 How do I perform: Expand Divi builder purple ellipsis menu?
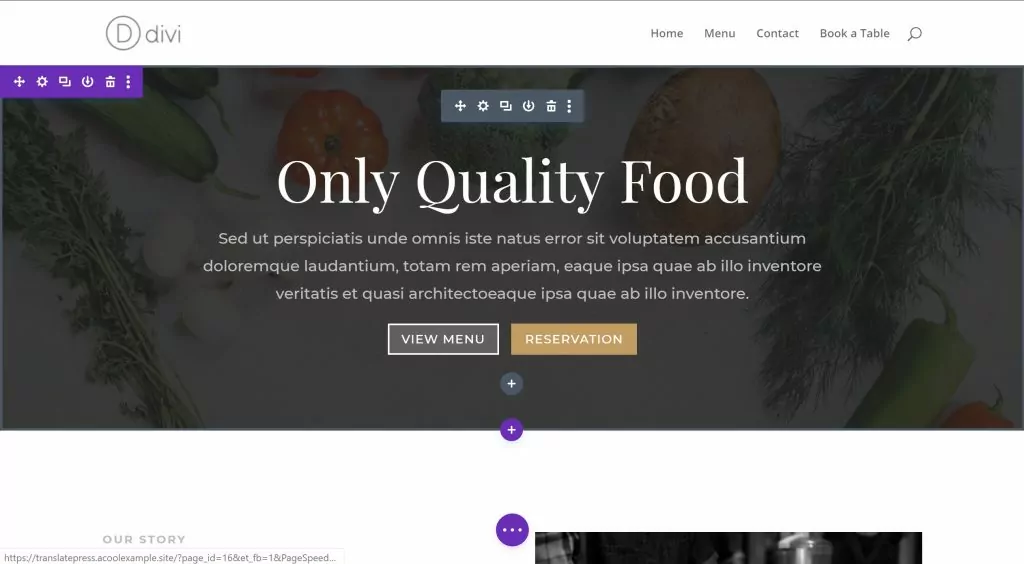pyautogui.click(x=512, y=530)
